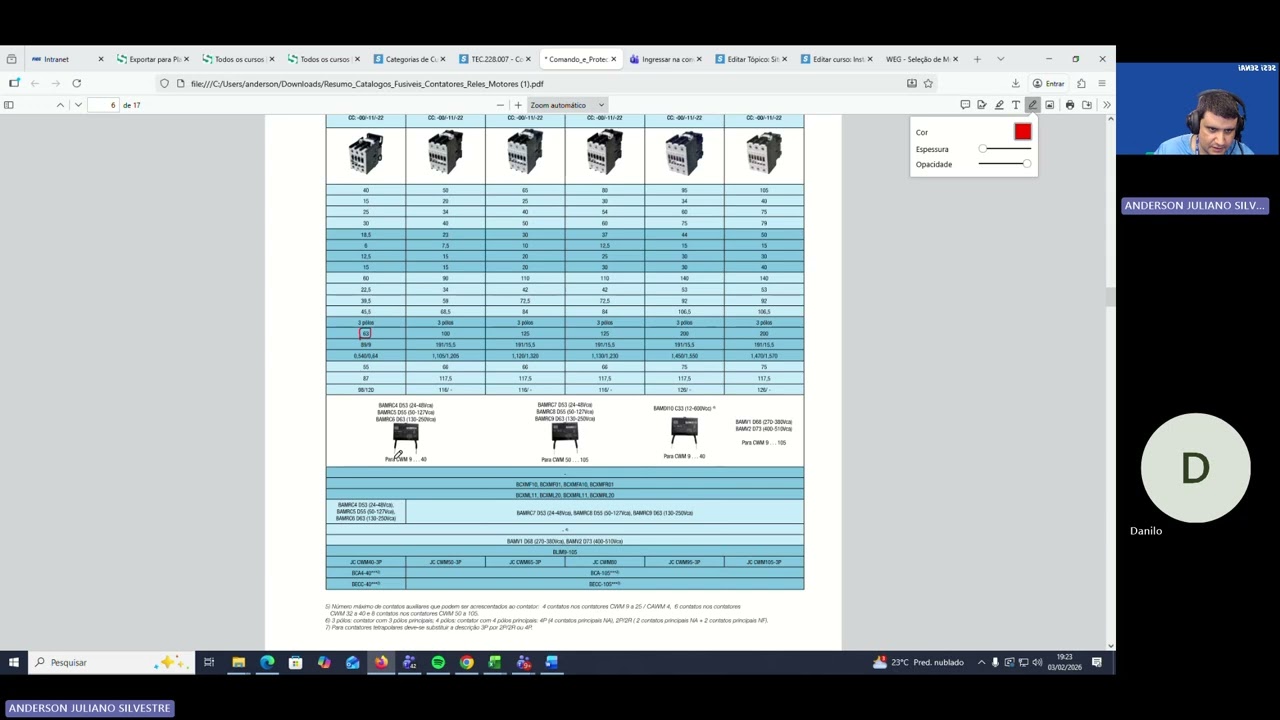
Task: Open Firefox downloads panel
Action: (1015, 84)
